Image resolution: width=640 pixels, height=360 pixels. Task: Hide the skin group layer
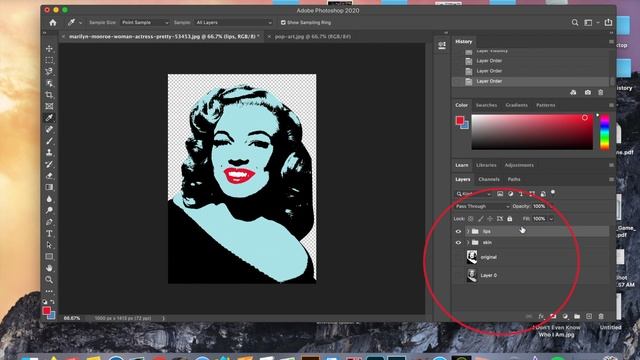click(458, 243)
